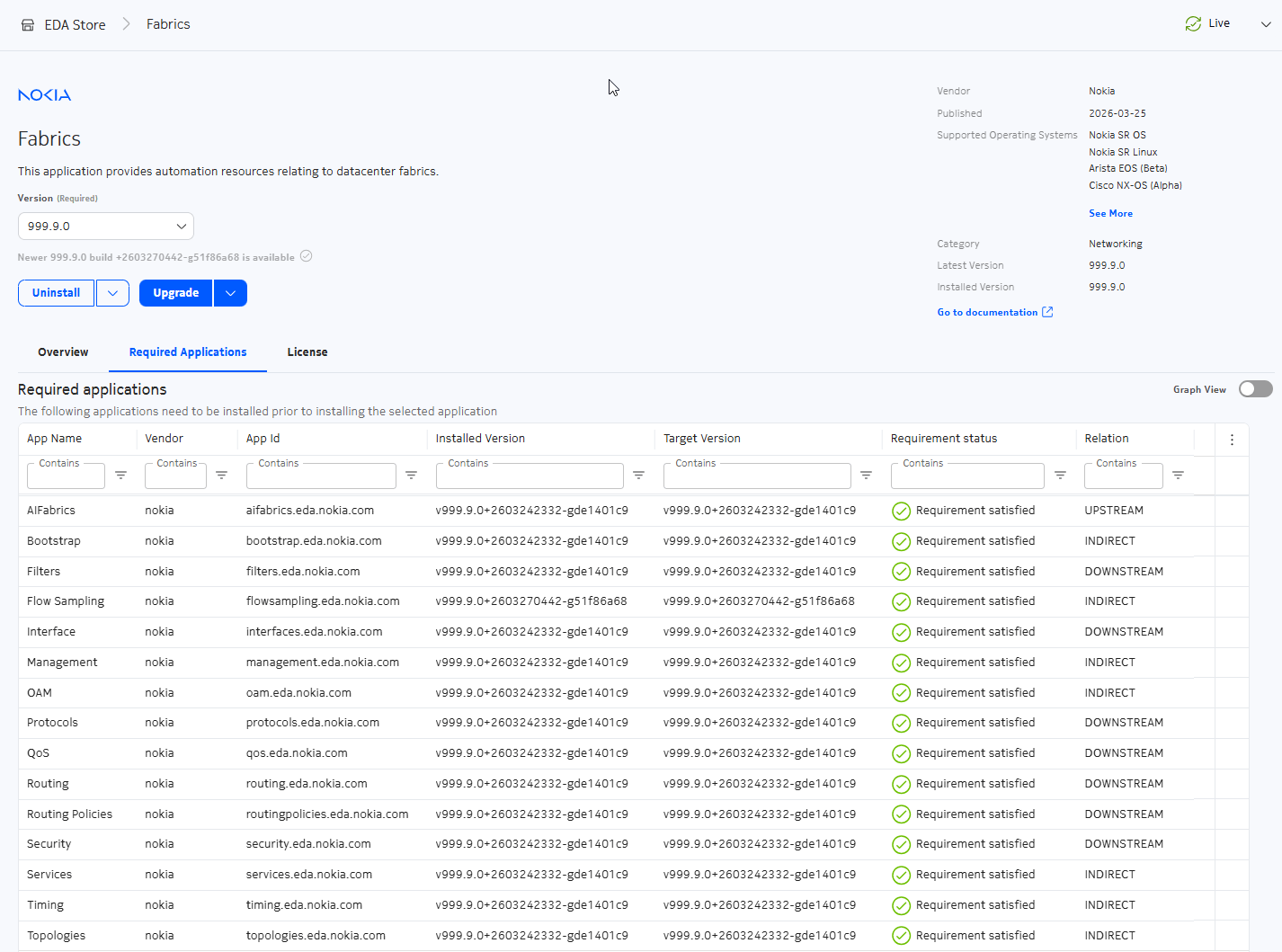Expand the Live mode chevron menu

pyautogui.click(x=1266, y=24)
